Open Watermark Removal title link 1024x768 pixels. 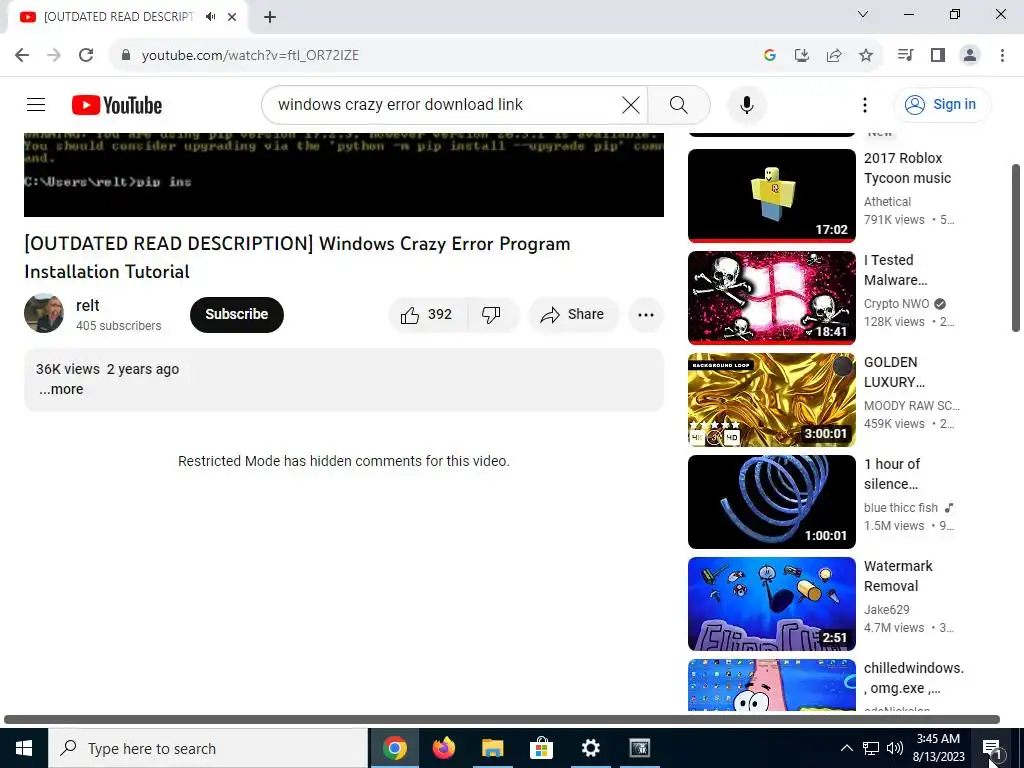point(898,576)
